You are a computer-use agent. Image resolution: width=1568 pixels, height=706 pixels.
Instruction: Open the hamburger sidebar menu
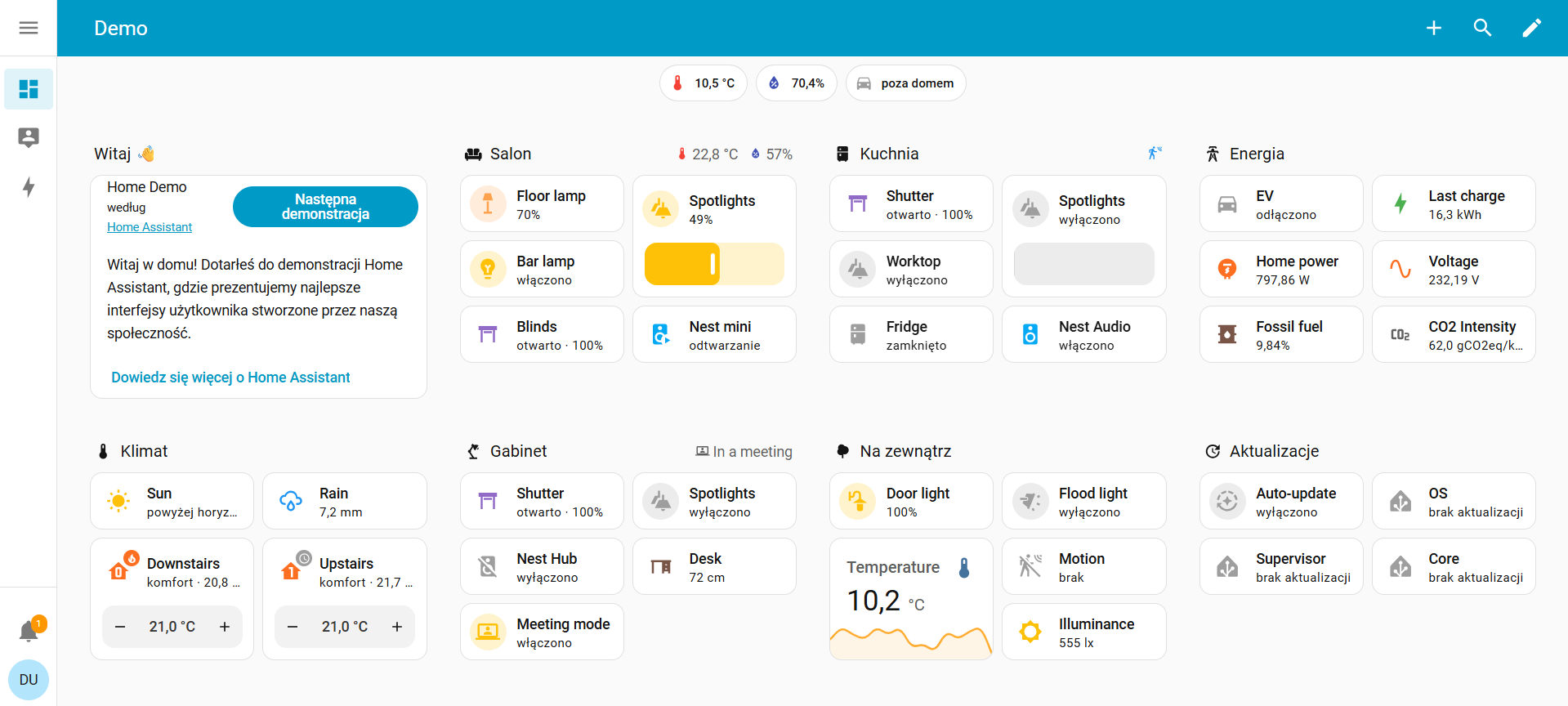[29, 28]
